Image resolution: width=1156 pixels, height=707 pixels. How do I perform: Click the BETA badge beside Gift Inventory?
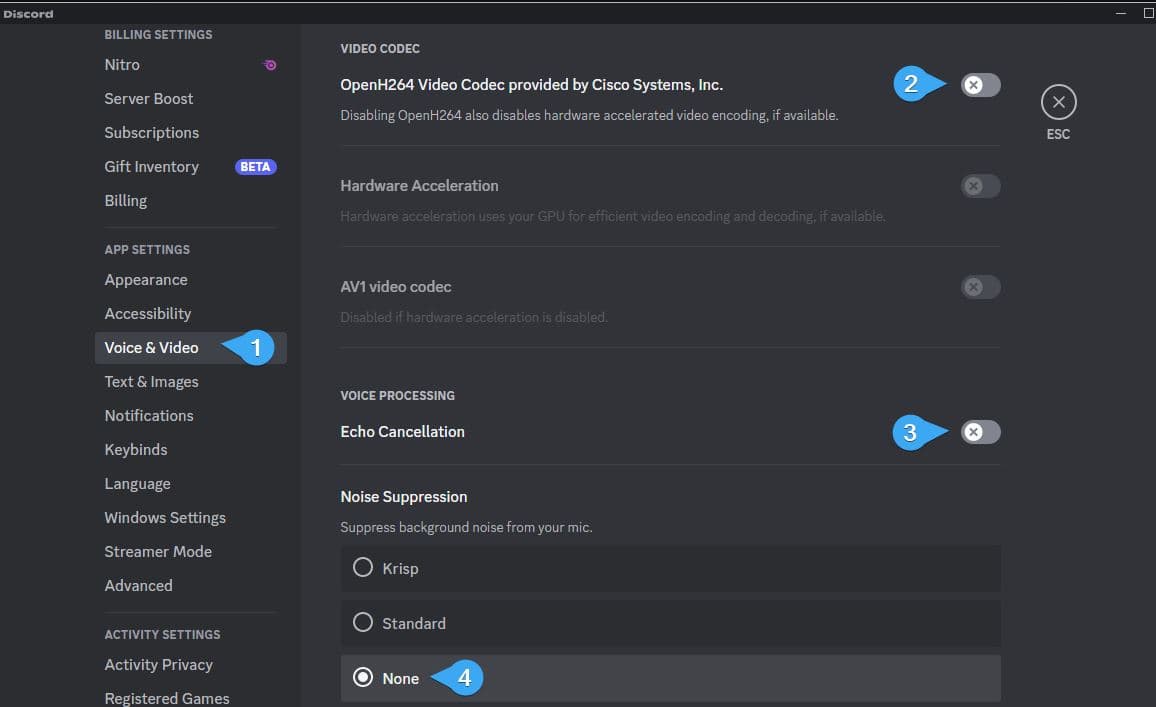(x=255, y=167)
